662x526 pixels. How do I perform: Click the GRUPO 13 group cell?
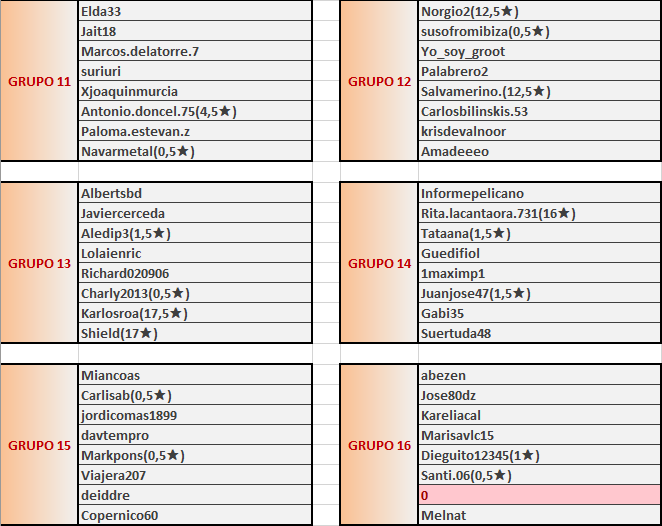(x=39, y=263)
